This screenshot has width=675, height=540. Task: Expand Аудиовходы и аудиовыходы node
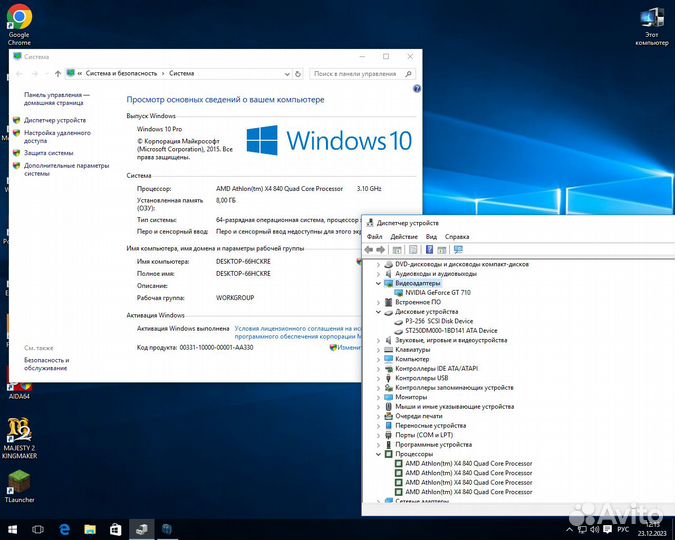(378, 274)
